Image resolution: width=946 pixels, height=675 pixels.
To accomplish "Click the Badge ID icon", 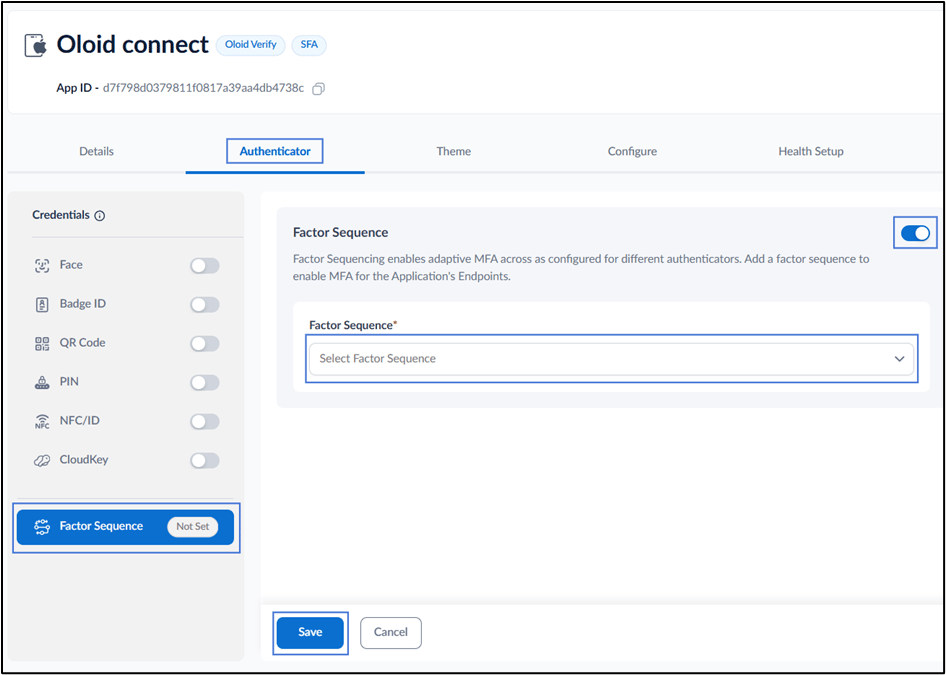I will pos(40,304).
